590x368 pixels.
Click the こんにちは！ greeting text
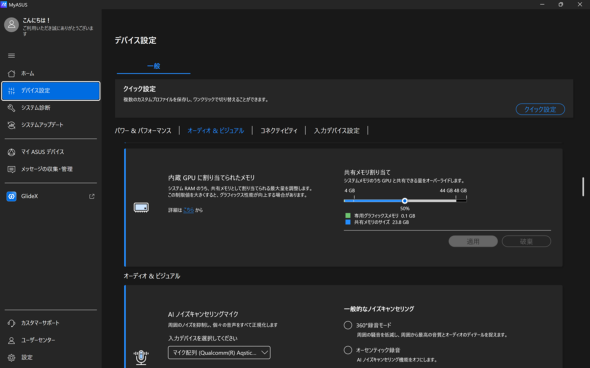pyautogui.click(x=36, y=20)
